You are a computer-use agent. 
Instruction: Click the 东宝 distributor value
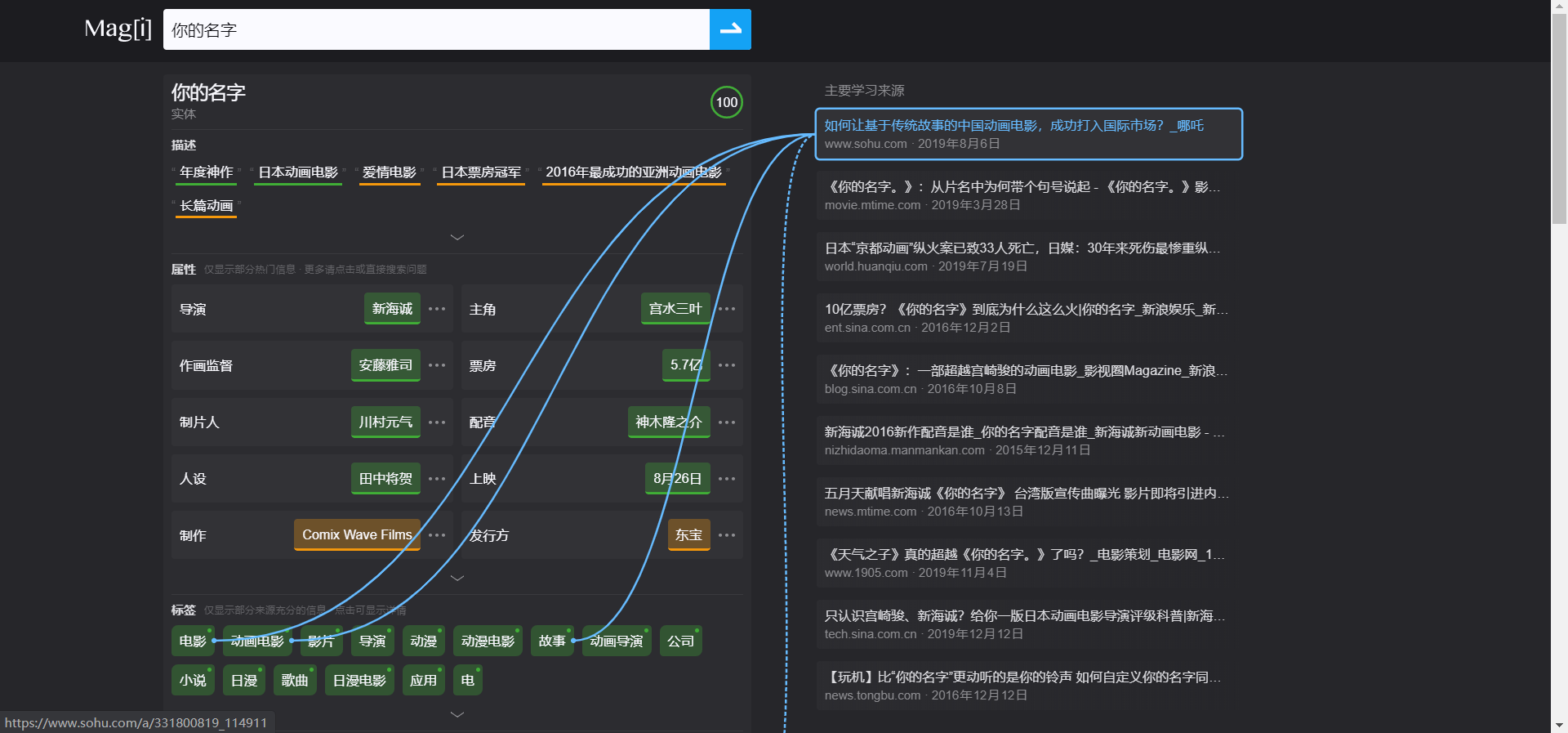(x=689, y=535)
